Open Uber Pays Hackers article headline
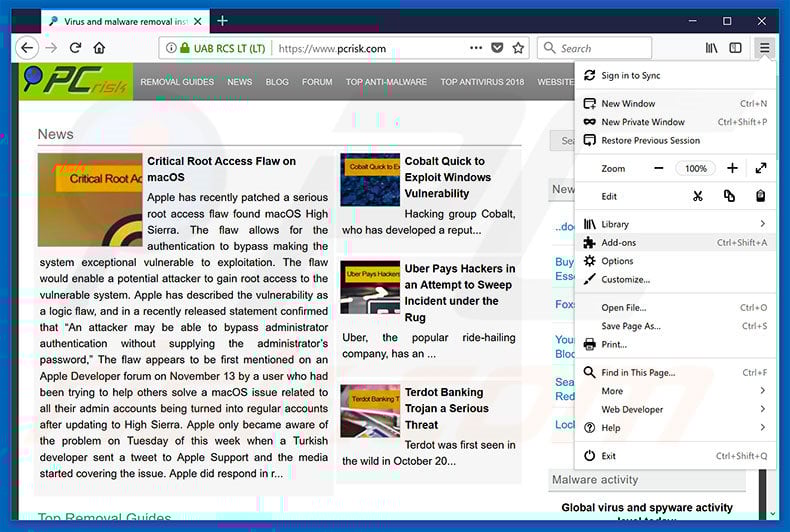This screenshot has width=790, height=532. pos(459,293)
